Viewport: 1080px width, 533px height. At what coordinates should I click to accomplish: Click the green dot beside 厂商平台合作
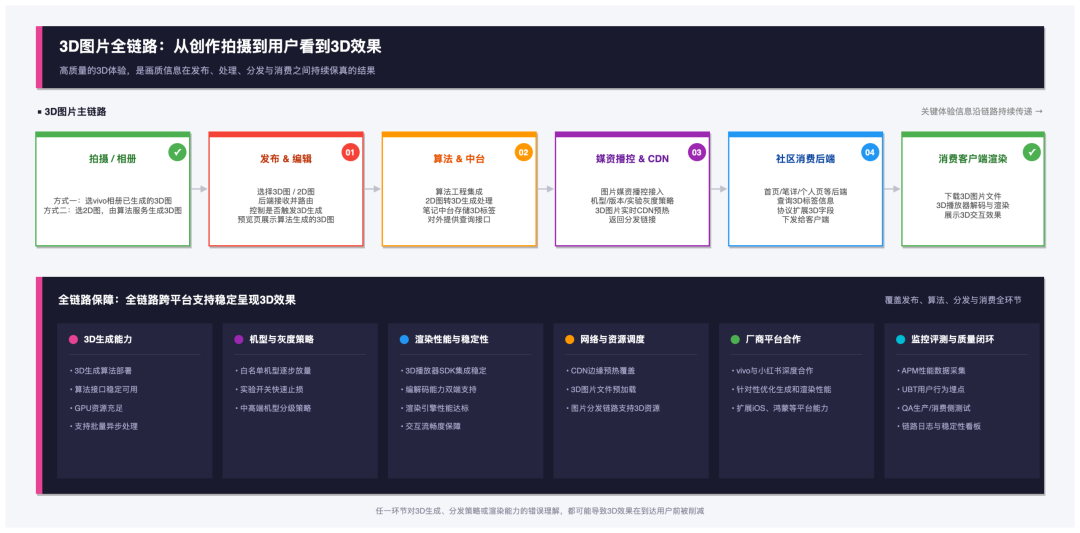point(735,339)
